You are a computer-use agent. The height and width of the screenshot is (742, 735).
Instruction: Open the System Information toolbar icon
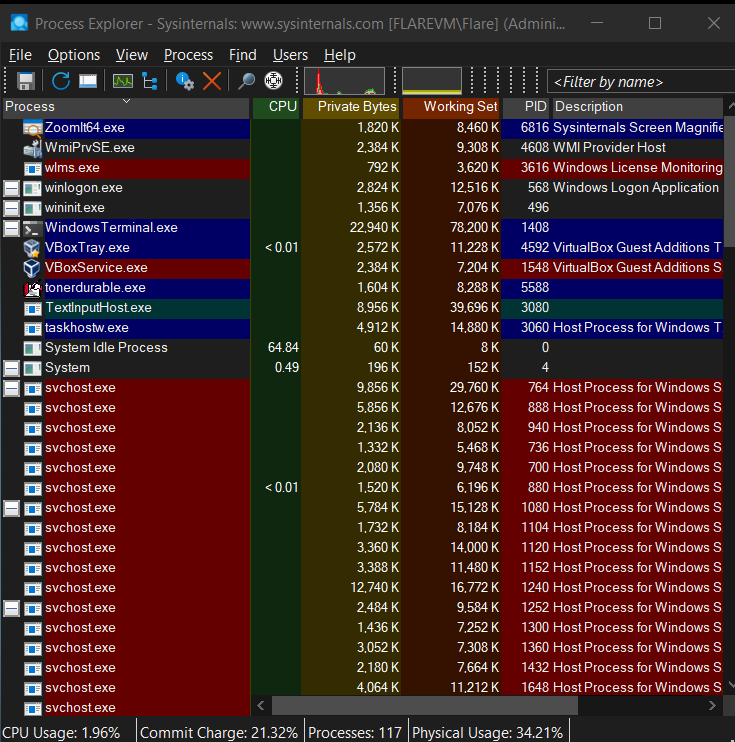(x=123, y=81)
